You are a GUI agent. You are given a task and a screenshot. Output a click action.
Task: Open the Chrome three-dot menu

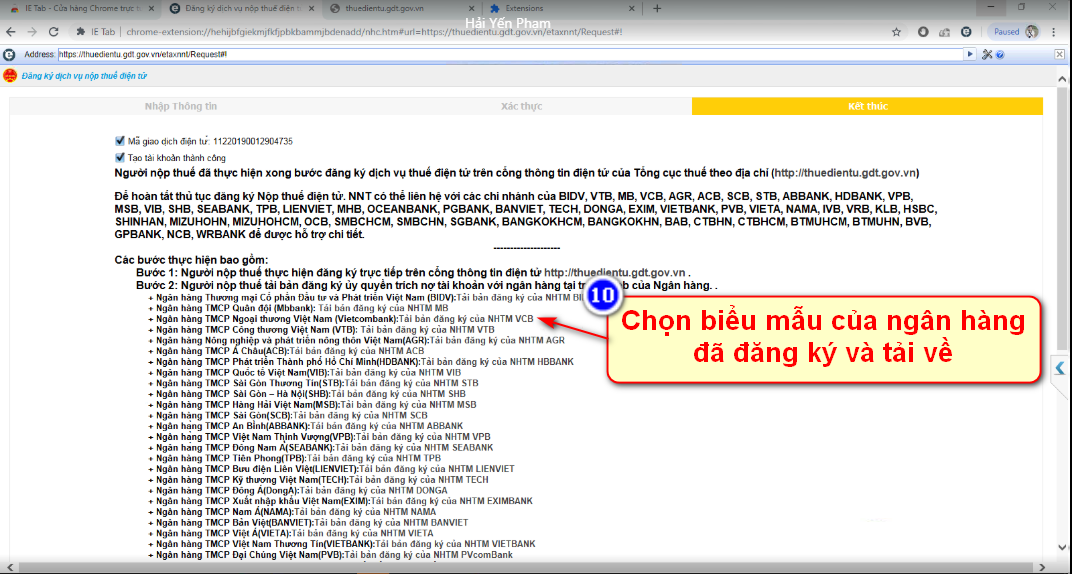(x=1056, y=31)
